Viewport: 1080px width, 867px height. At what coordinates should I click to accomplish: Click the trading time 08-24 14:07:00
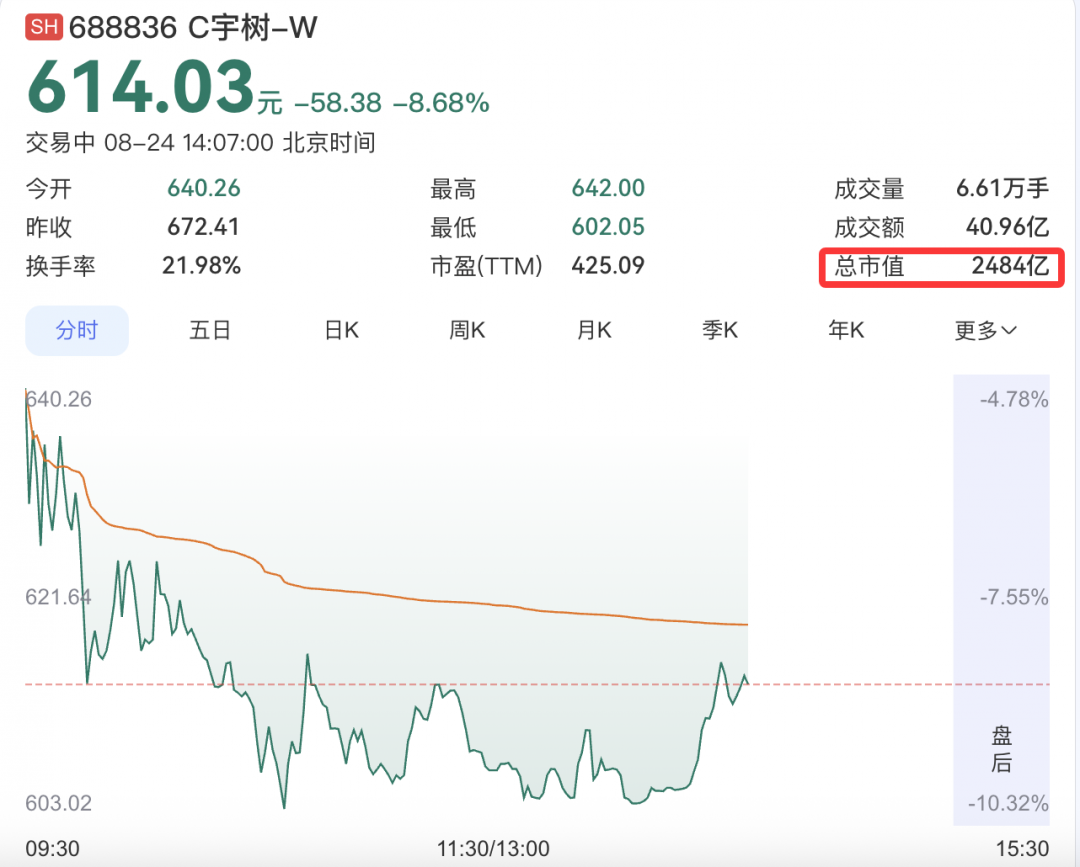pyautogui.click(x=189, y=143)
